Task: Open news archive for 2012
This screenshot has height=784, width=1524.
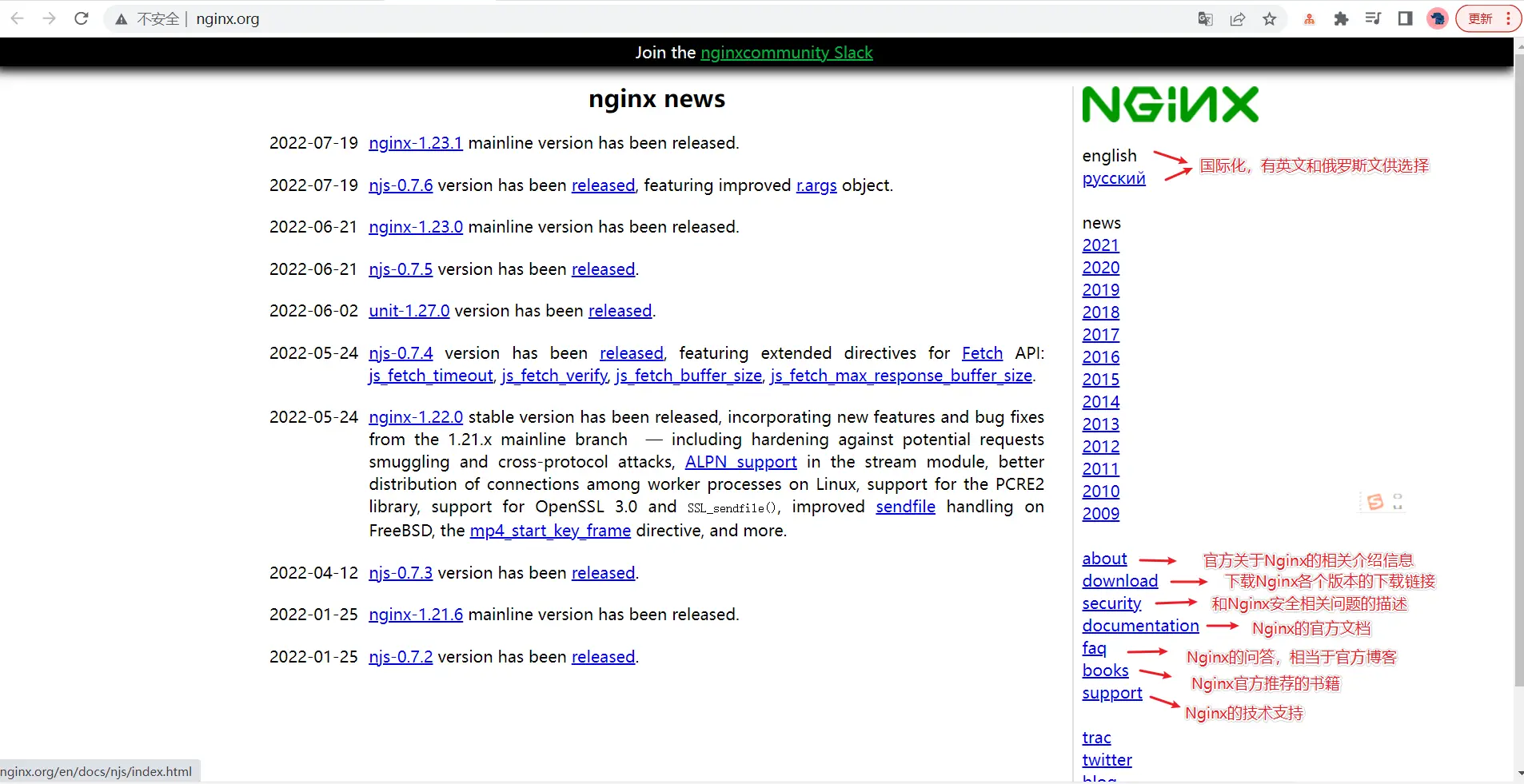Action: [1101, 447]
